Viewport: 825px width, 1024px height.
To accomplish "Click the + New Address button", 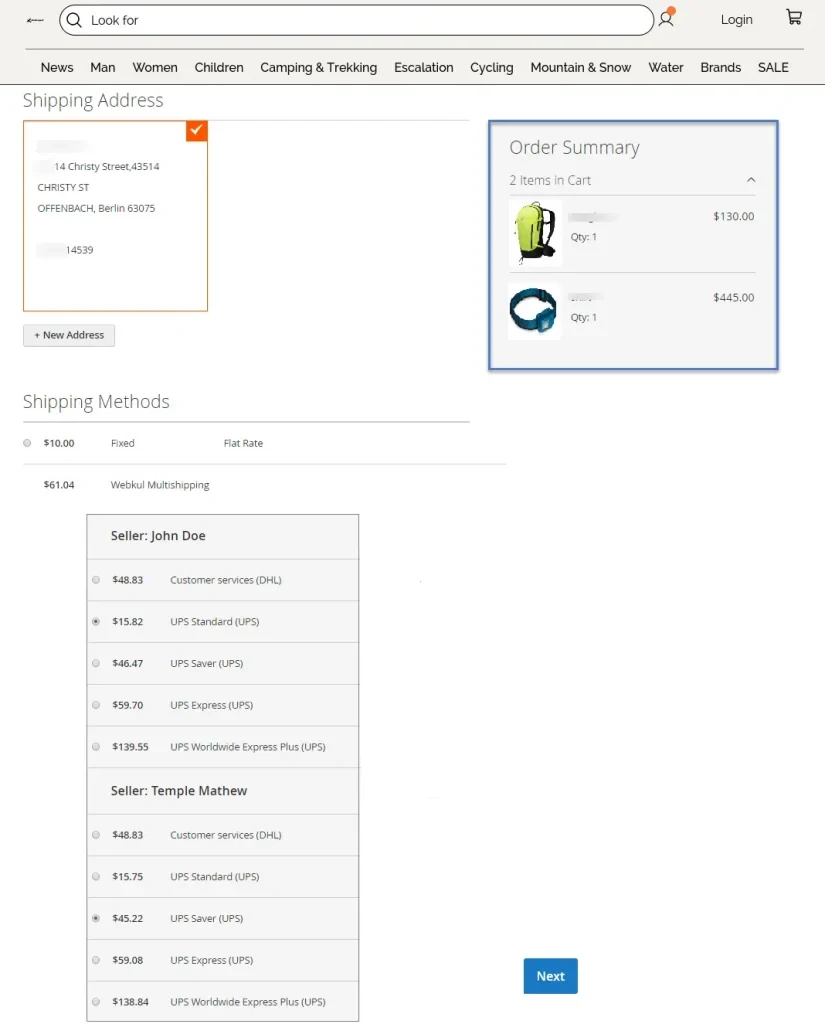I will click(69, 335).
